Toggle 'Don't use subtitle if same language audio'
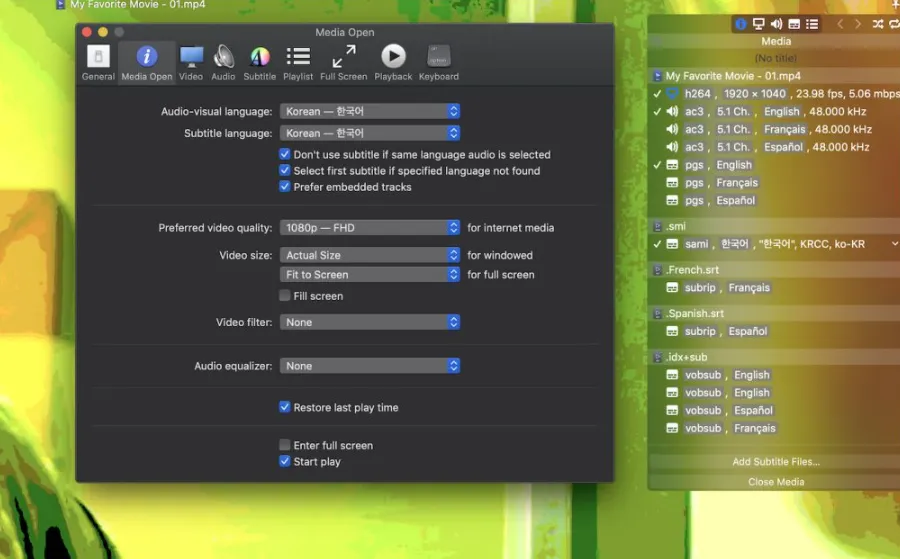 285,154
